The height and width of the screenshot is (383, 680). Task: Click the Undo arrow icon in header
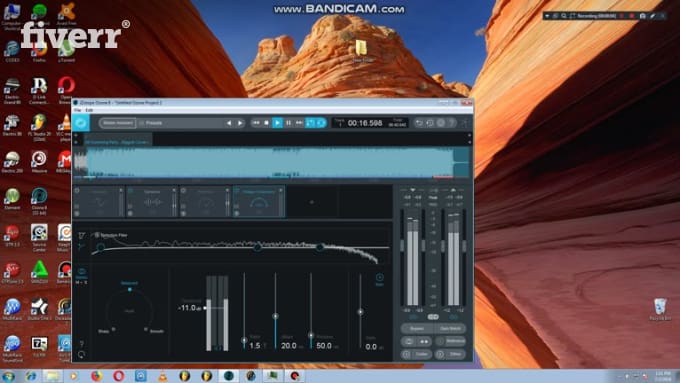coord(419,123)
